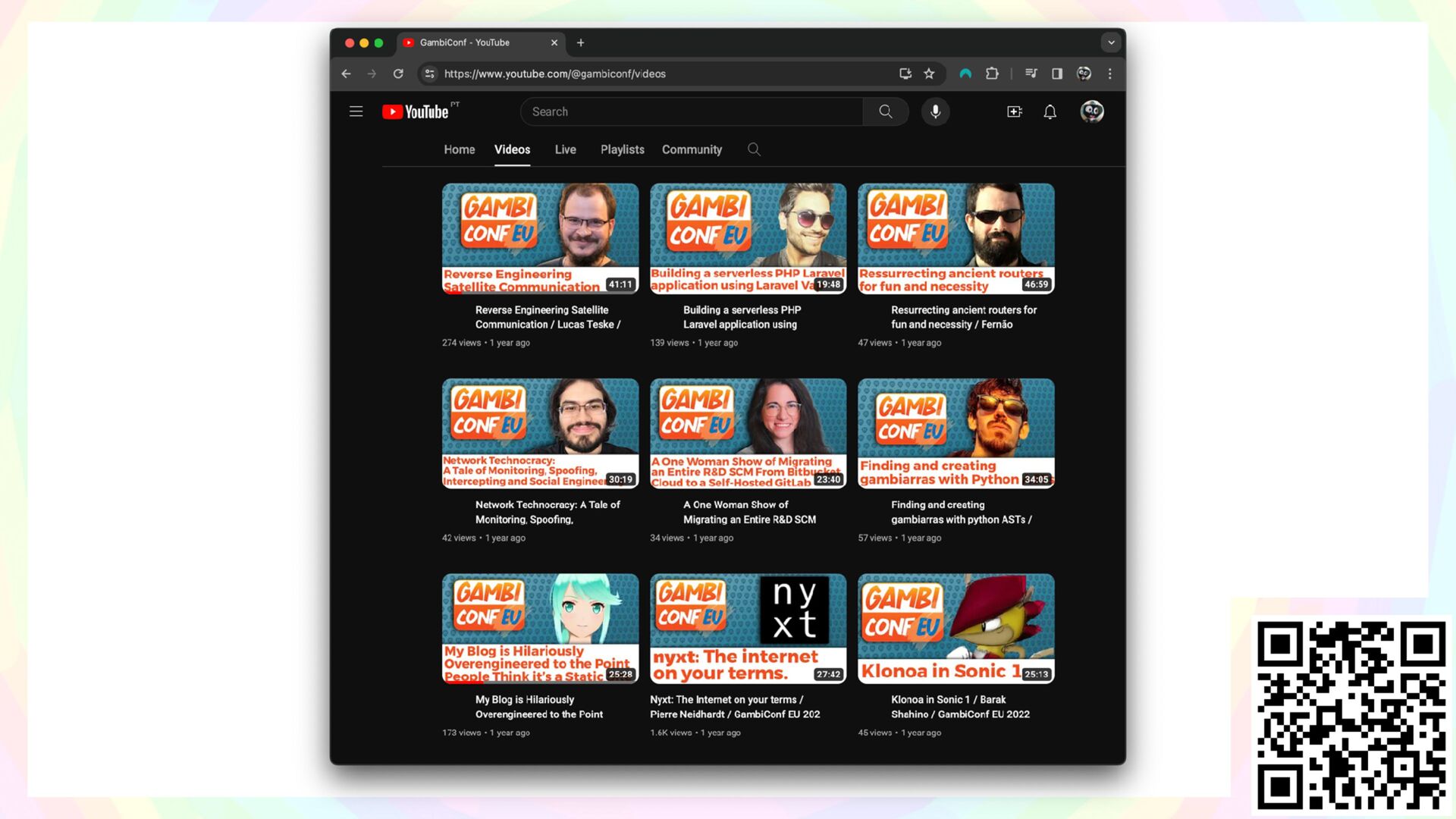Bookmark page with star icon

tap(929, 74)
